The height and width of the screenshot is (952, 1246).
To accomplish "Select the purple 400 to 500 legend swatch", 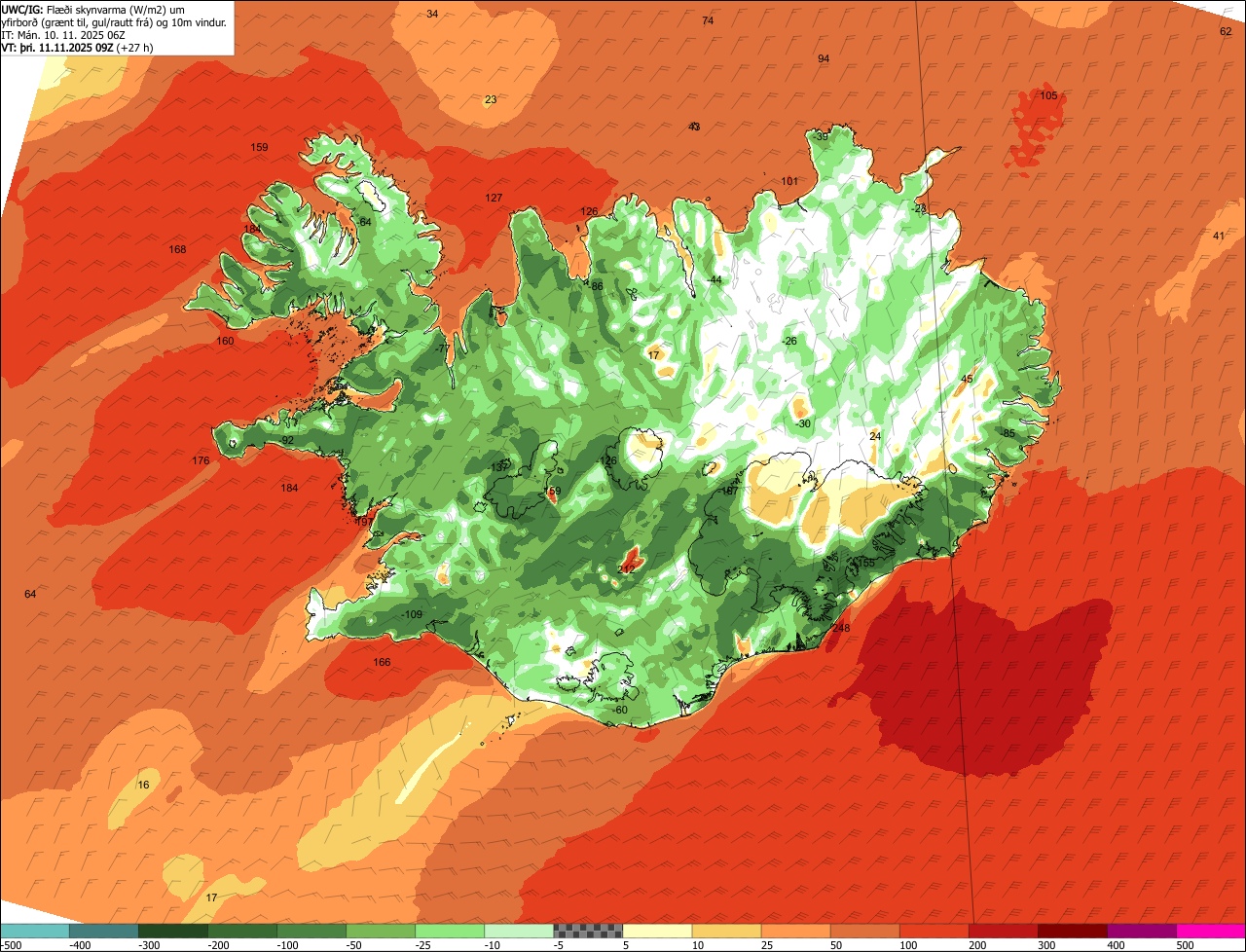I will click(x=1141, y=931).
